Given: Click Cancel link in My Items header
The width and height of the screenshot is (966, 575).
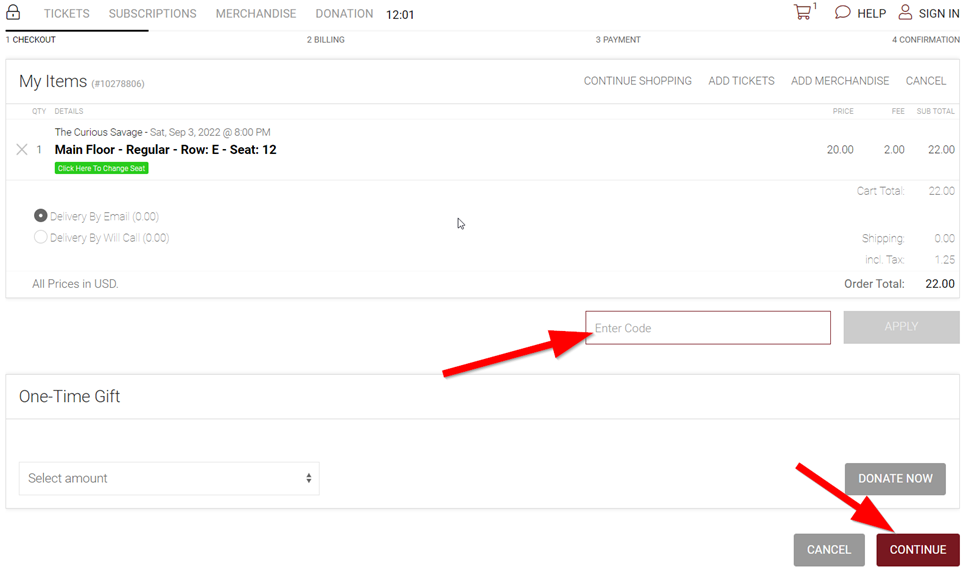Looking at the screenshot, I should click(x=925, y=81).
